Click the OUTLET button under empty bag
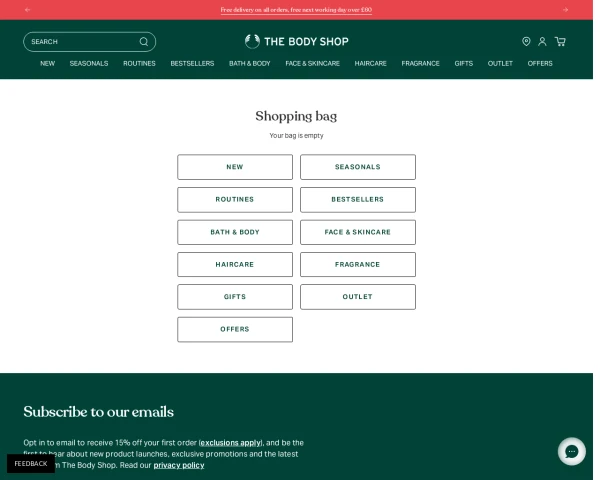Screen dimensions: 600x480 pos(358,297)
